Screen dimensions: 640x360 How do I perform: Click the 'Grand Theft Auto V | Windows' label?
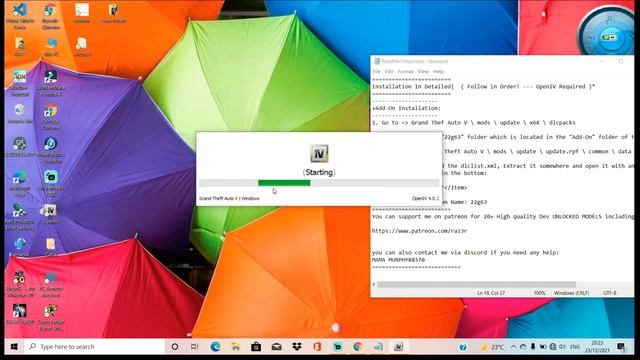(x=229, y=198)
